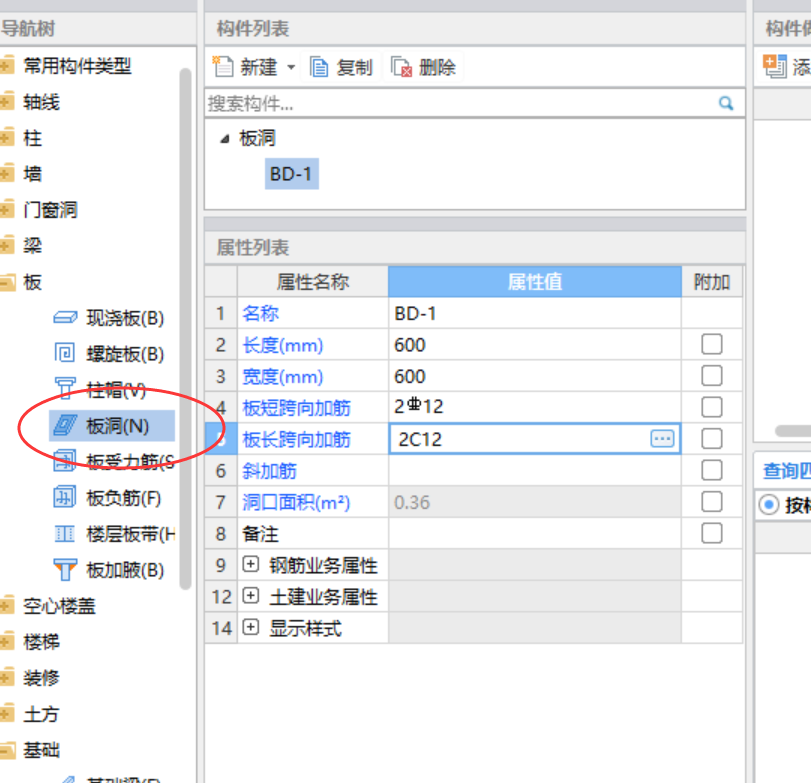Collapse the 板 tree folder
Screen dimensions: 811x783
click(x=7, y=282)
